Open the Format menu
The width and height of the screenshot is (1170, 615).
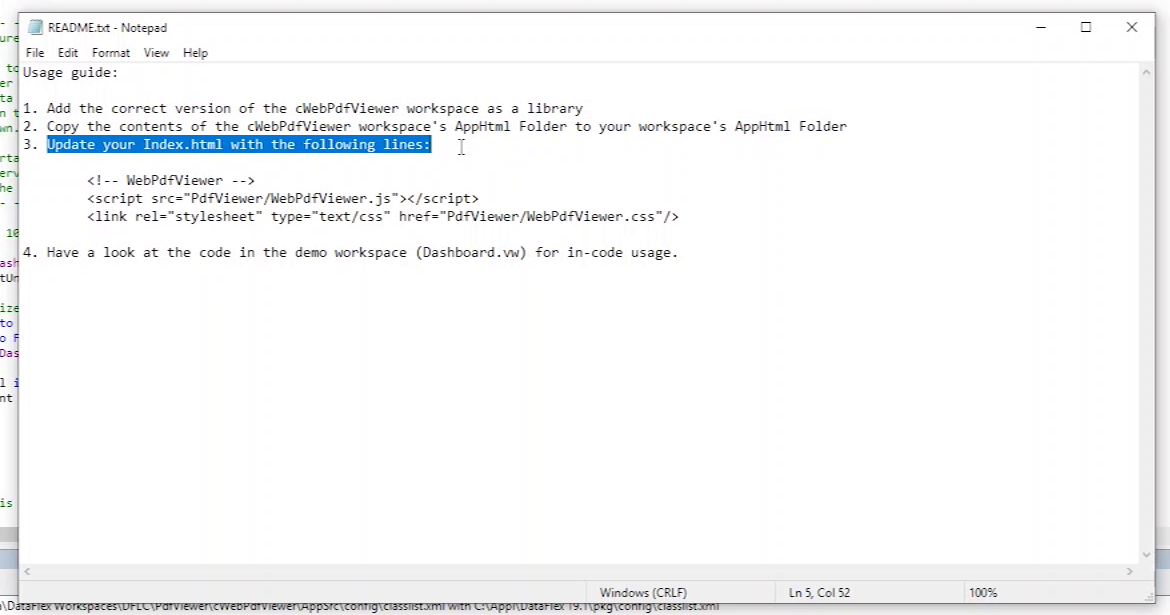[111, 53]
